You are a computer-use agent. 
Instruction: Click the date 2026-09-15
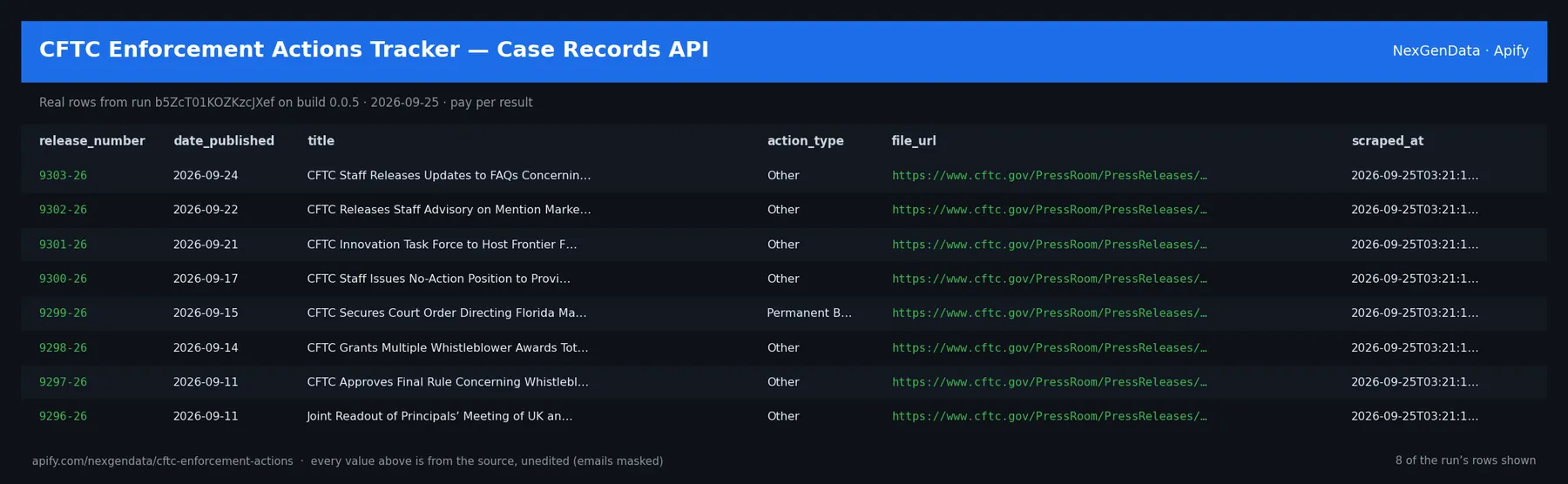click(206, 313)
